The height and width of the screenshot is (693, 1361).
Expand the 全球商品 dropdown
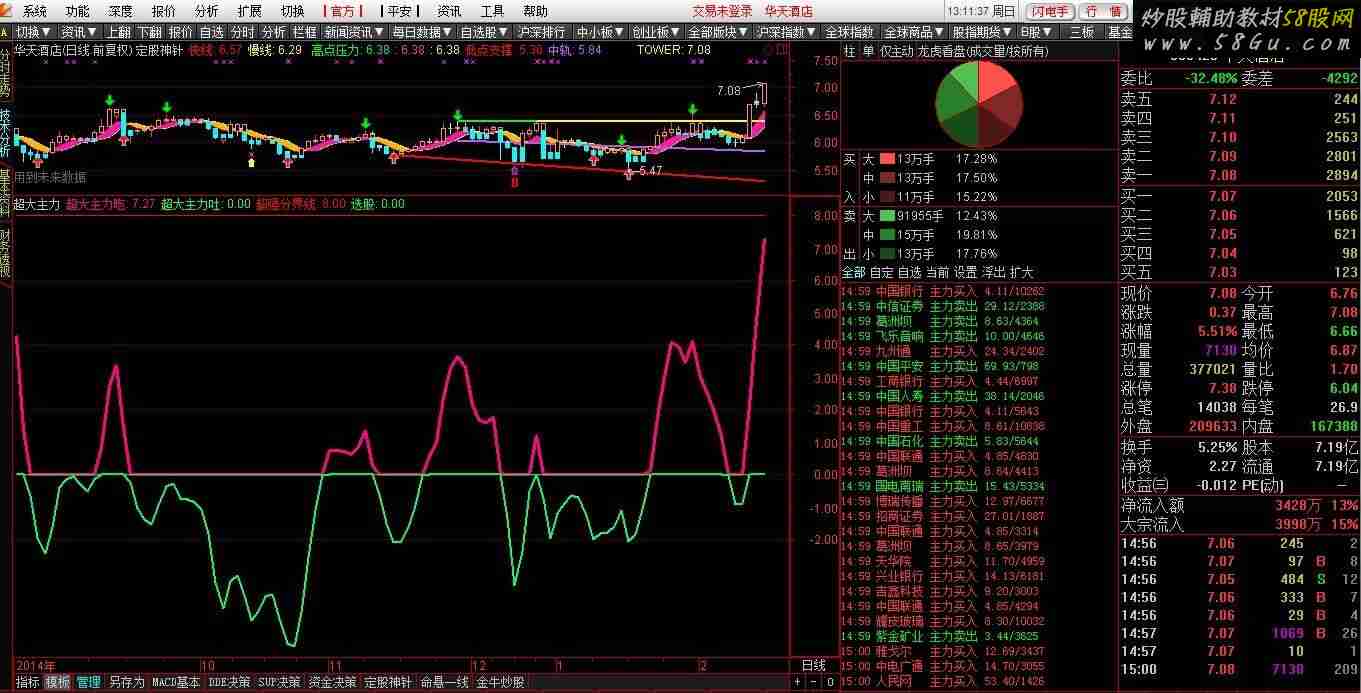click(915, 32)
